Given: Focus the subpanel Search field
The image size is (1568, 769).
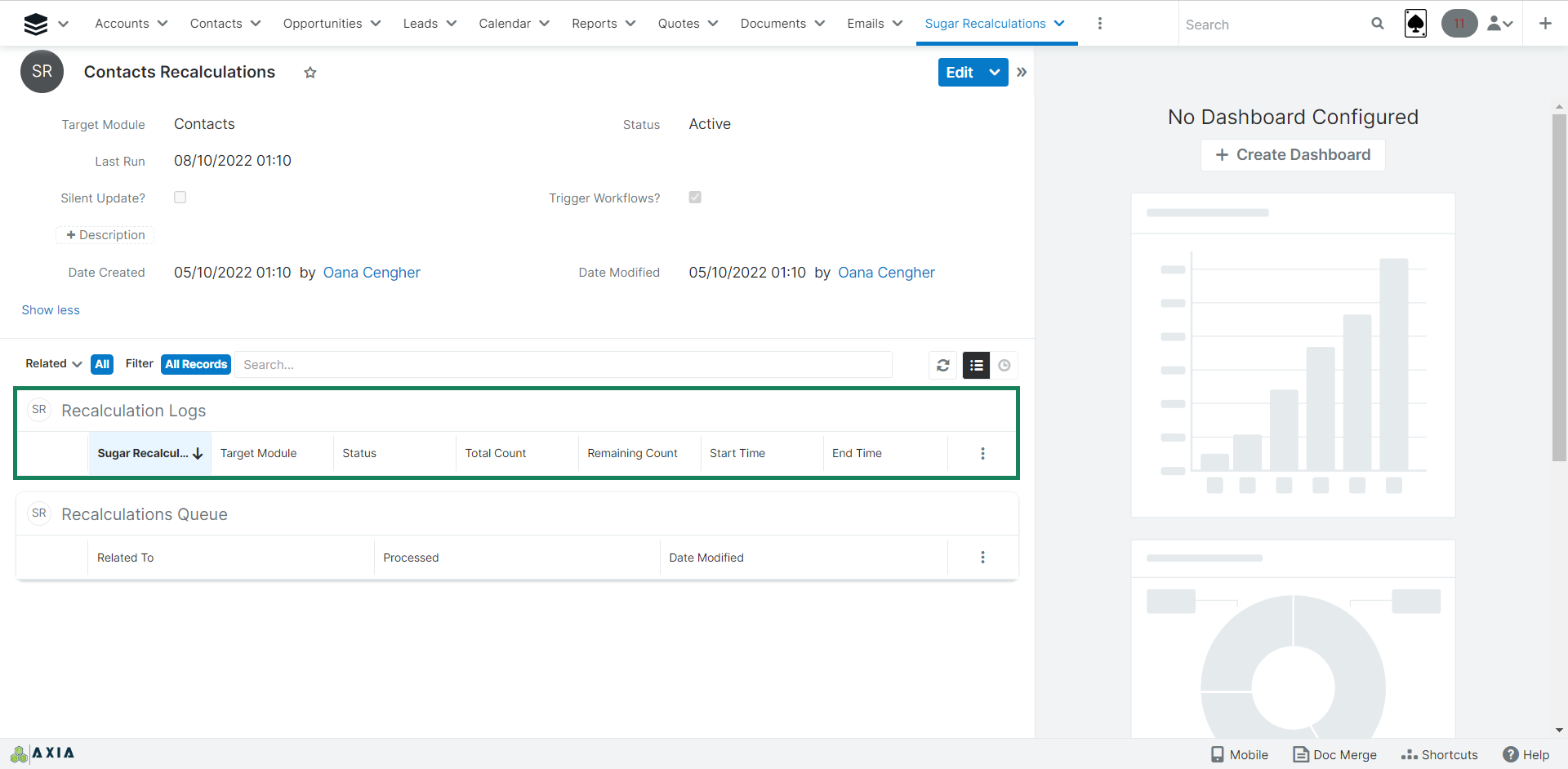Looking at the screenshot, I should (x=563, y=365).
